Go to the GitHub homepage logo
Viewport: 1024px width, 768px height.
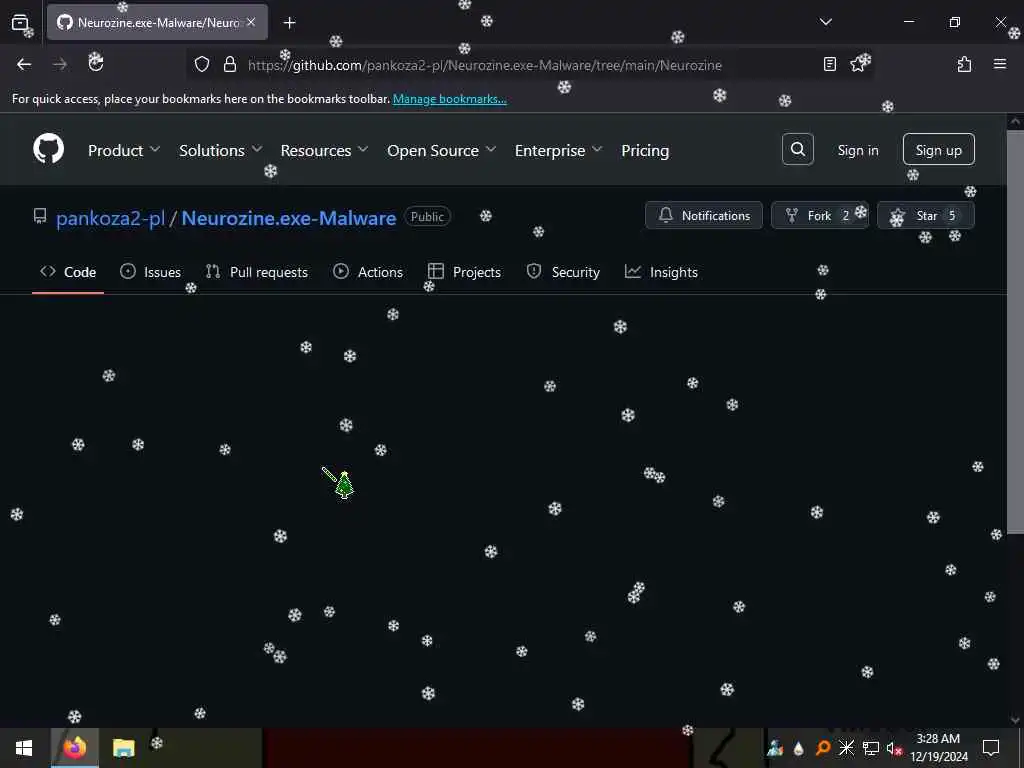point(49,150)
